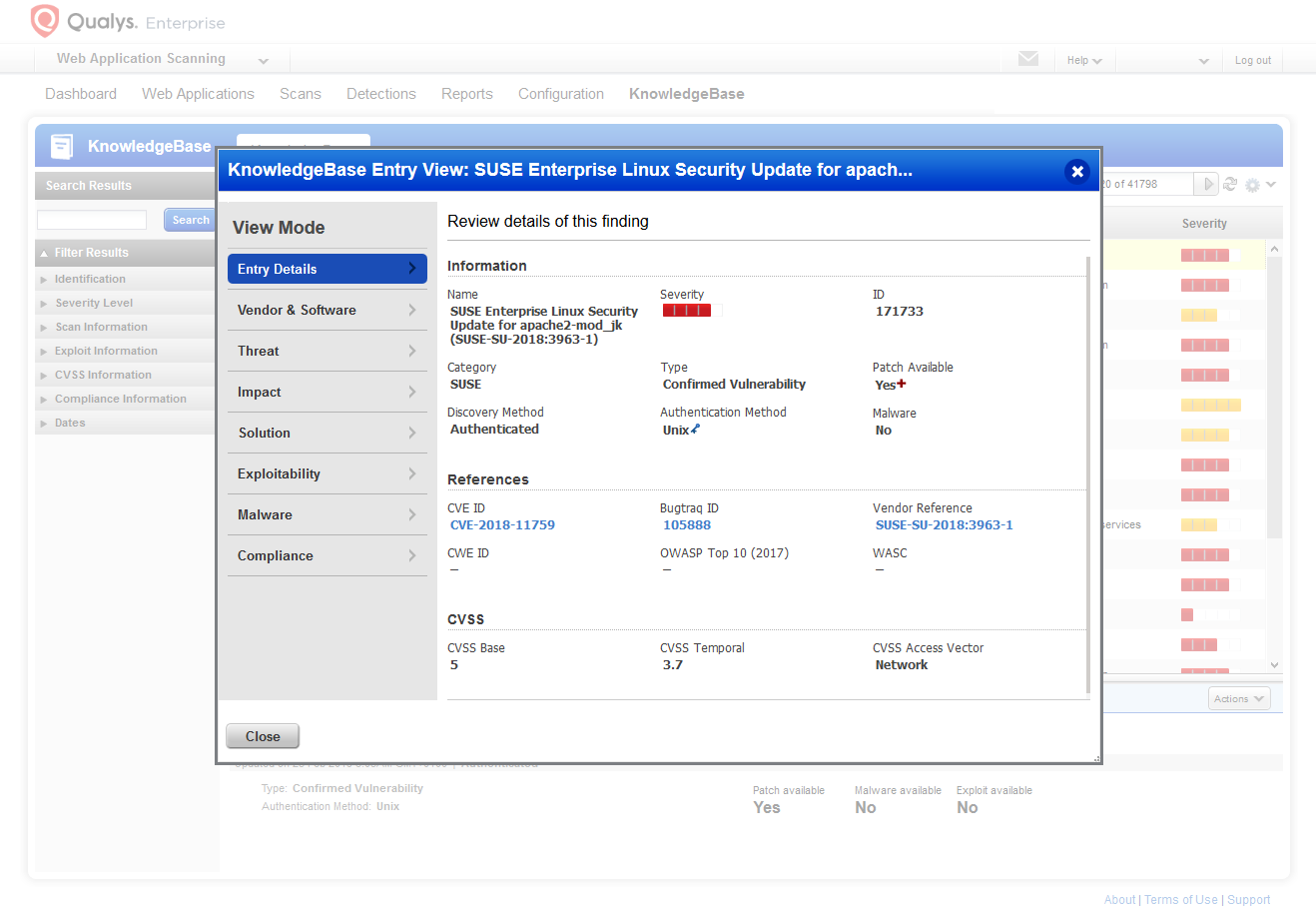
Task: Click the KnowledgeBase book icon
Action: pyautogui.click(x=62, y=147)
